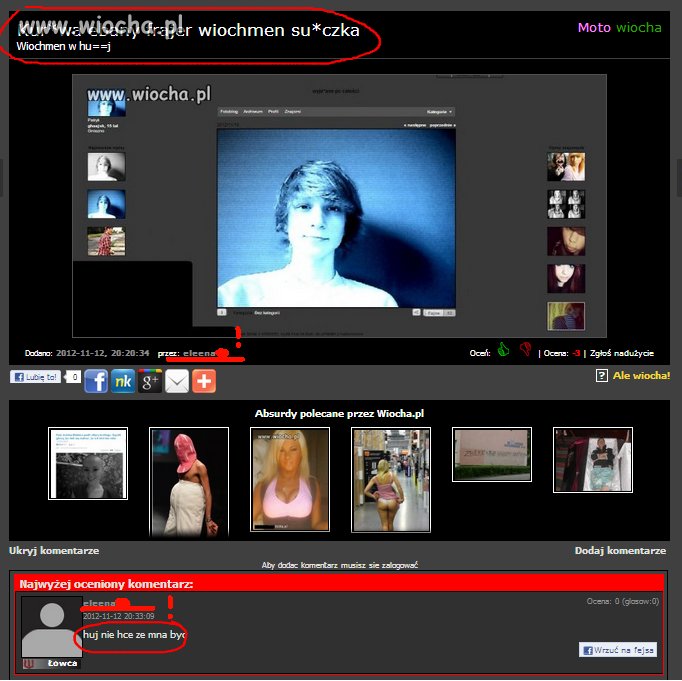Open recommended thumbnail of store aisle
This screenshot has width=682, height=681.
point(391,480)
